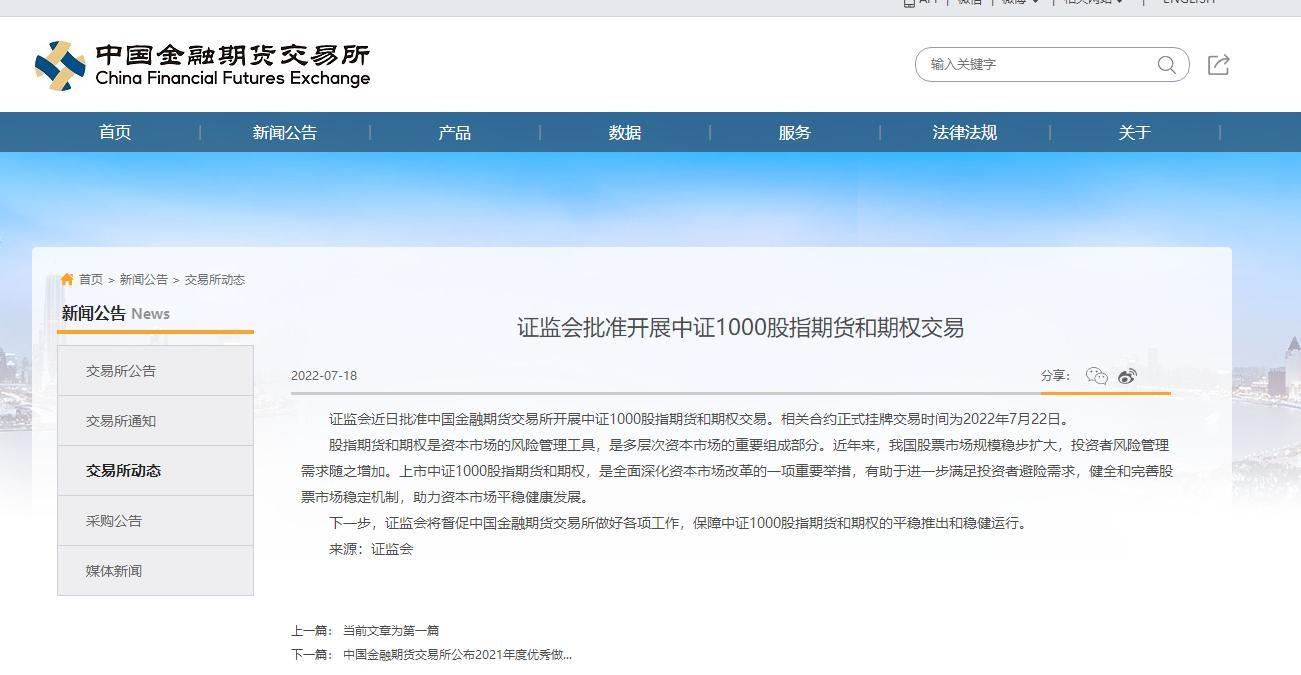Image resolution: width=1301 pixels, height=675 pixels.
Task: Share the article via Weibo icon
Action: click(1128, 376)
